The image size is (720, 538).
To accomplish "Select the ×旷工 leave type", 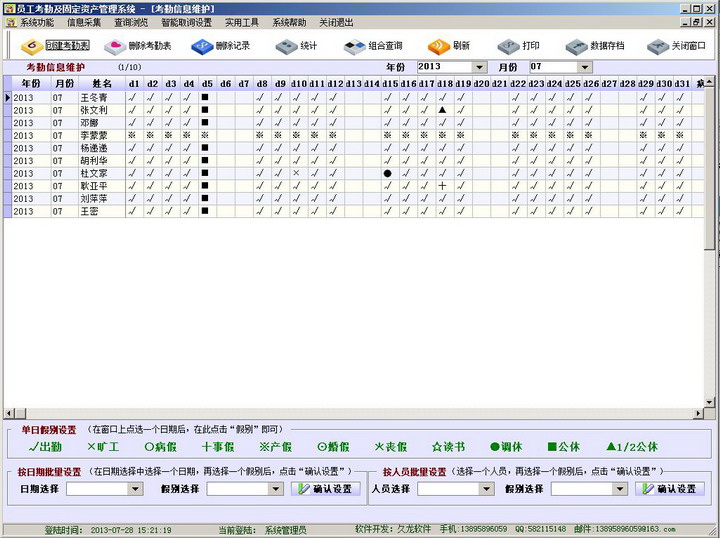I will [x=103, y=447].
